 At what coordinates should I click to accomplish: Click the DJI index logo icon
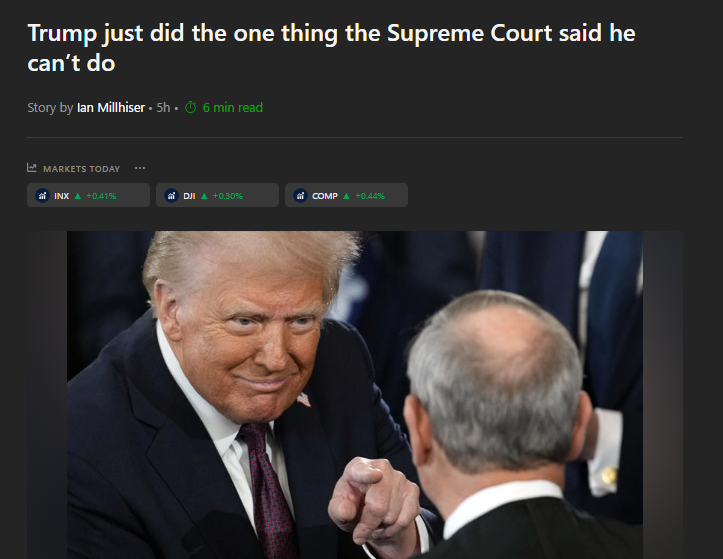[x=172, y=196]
